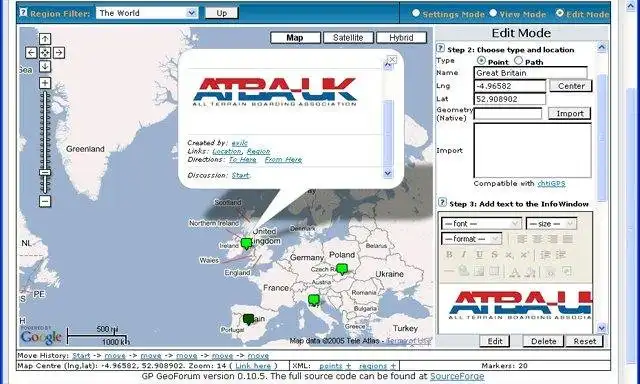Open the 'From Here' directions link
Image resolution: width=640 pixels, height=384 pixels.
point(284,160)
